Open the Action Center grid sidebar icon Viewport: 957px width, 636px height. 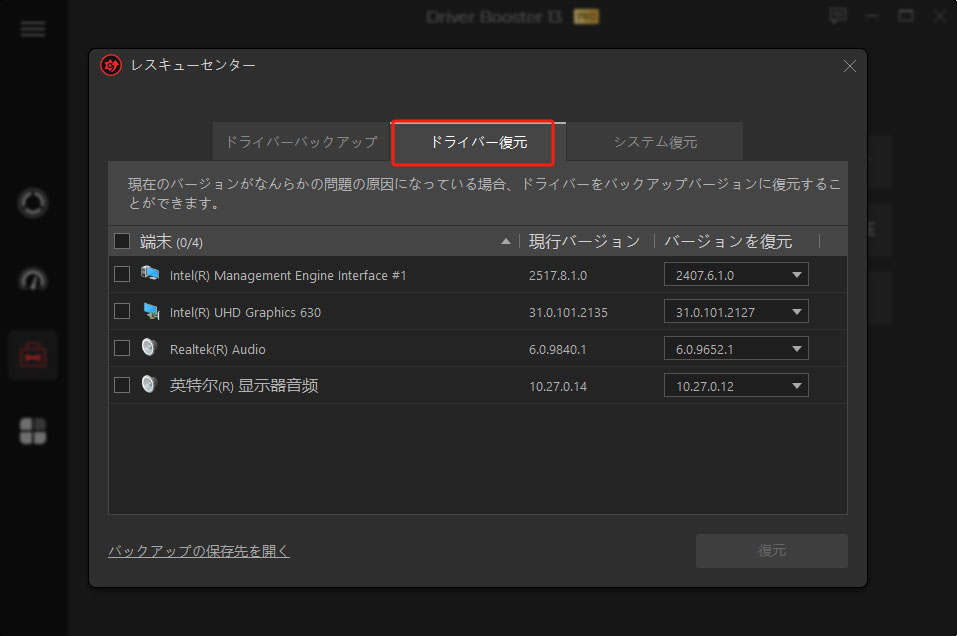[33, 431]
